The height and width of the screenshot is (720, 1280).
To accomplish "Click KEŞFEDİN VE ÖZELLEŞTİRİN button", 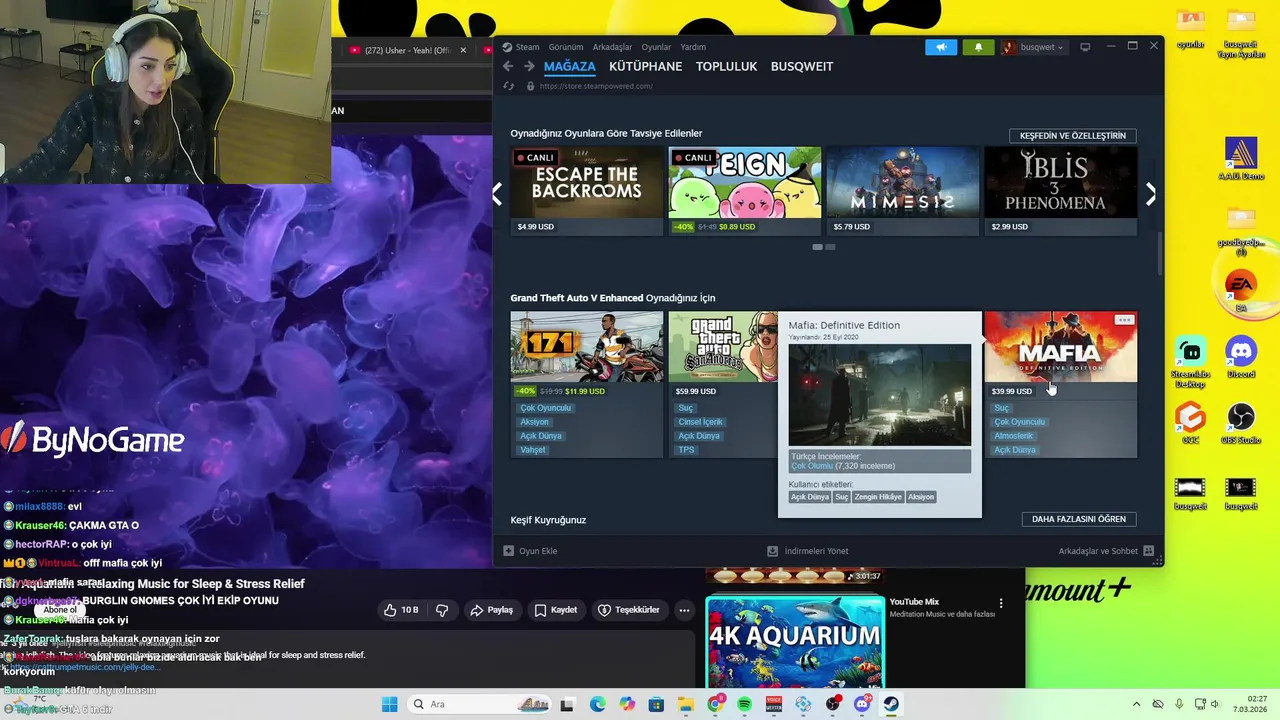I will (1072, 135).
